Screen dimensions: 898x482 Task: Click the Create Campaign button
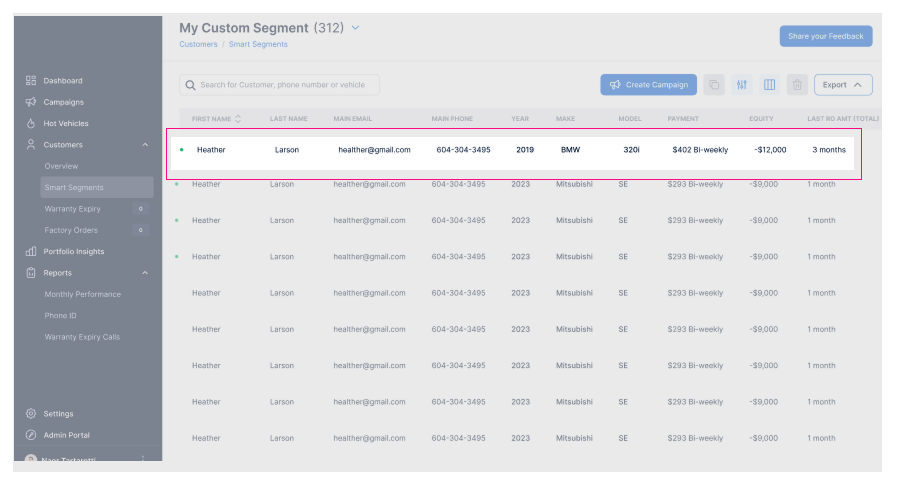point(648,85)
